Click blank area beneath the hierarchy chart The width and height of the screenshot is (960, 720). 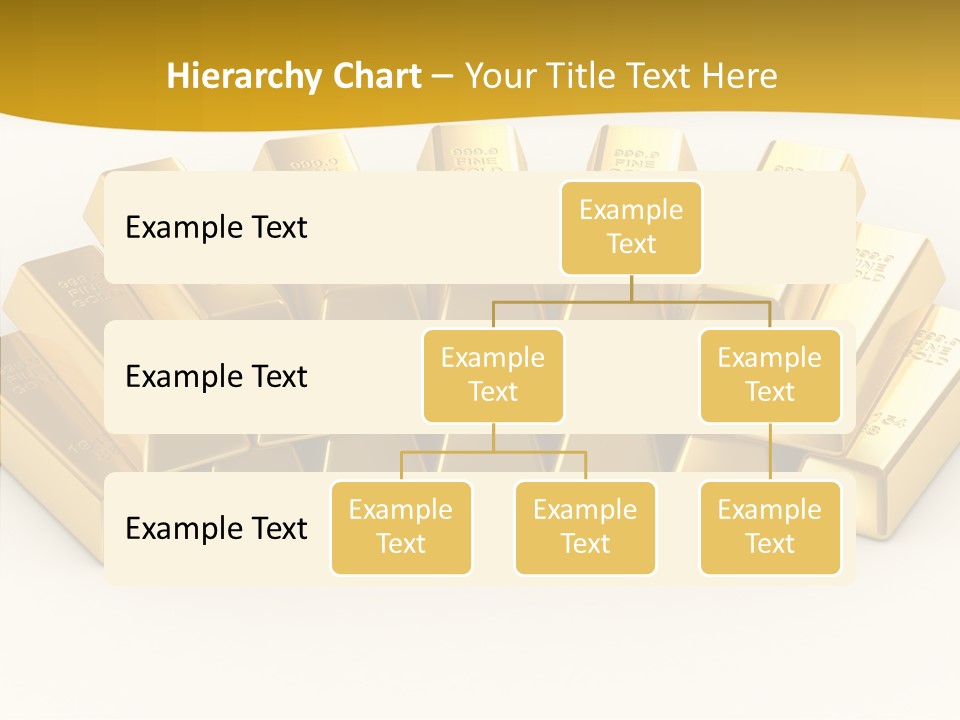(480, 650)
